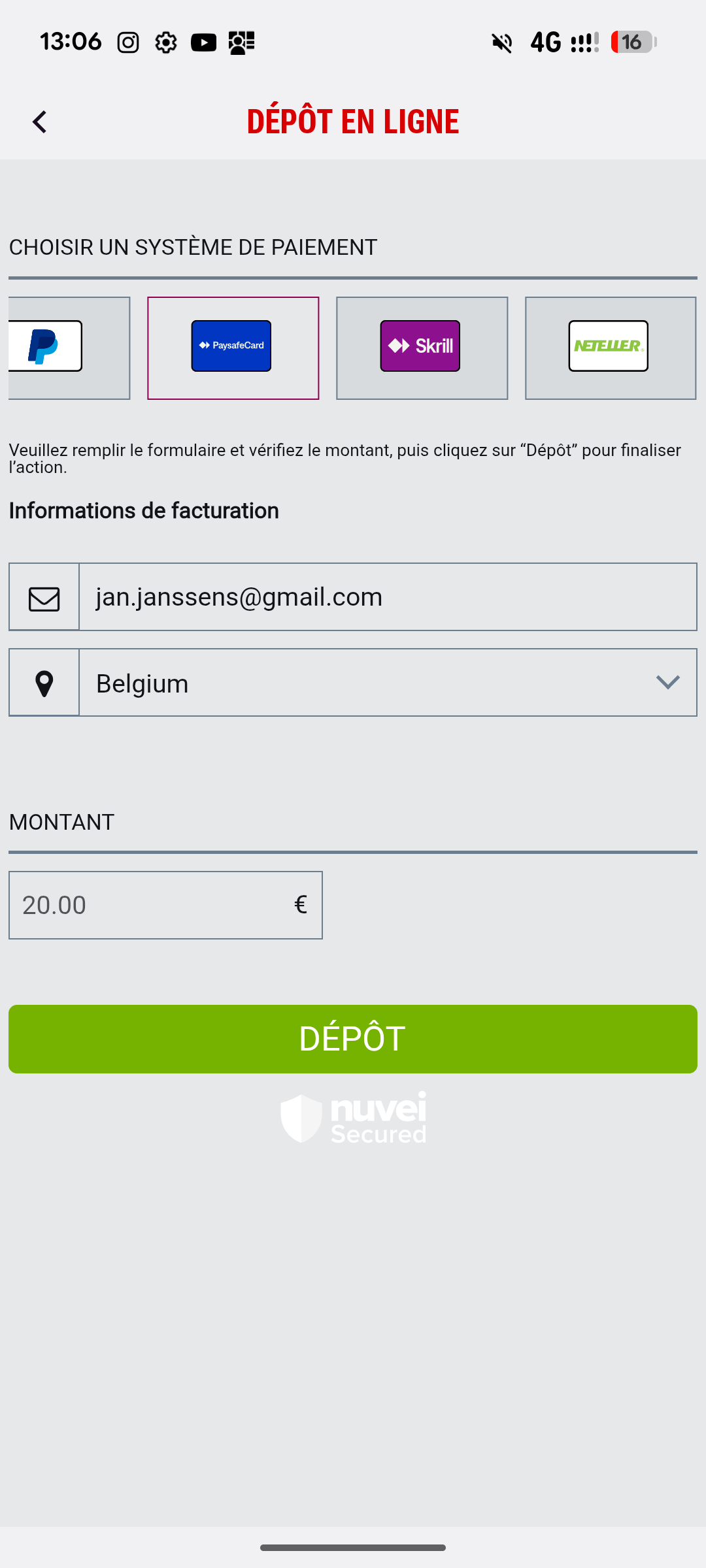Select Skrill as payment system

click(x=421, y=347)
